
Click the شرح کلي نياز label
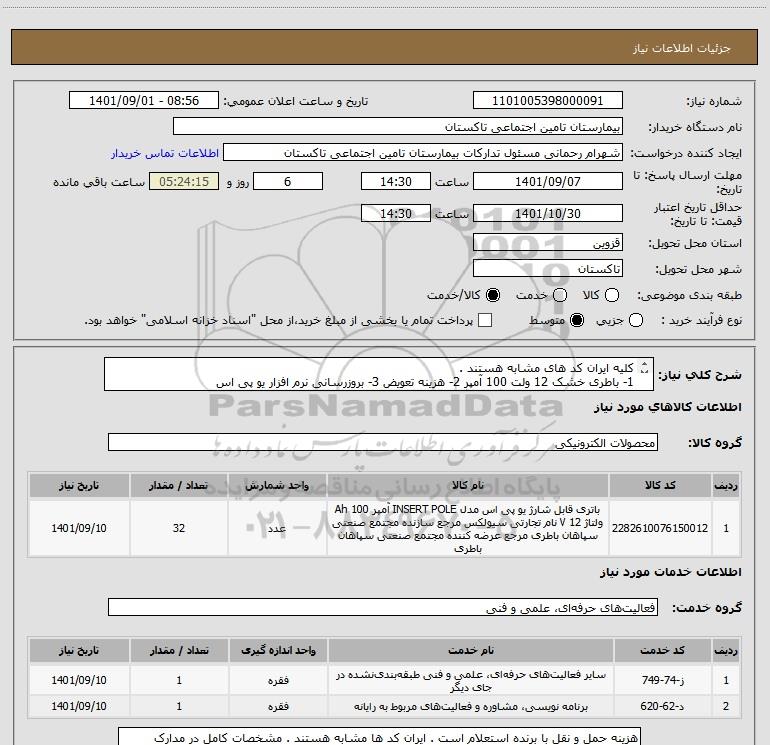pos(699,375)
